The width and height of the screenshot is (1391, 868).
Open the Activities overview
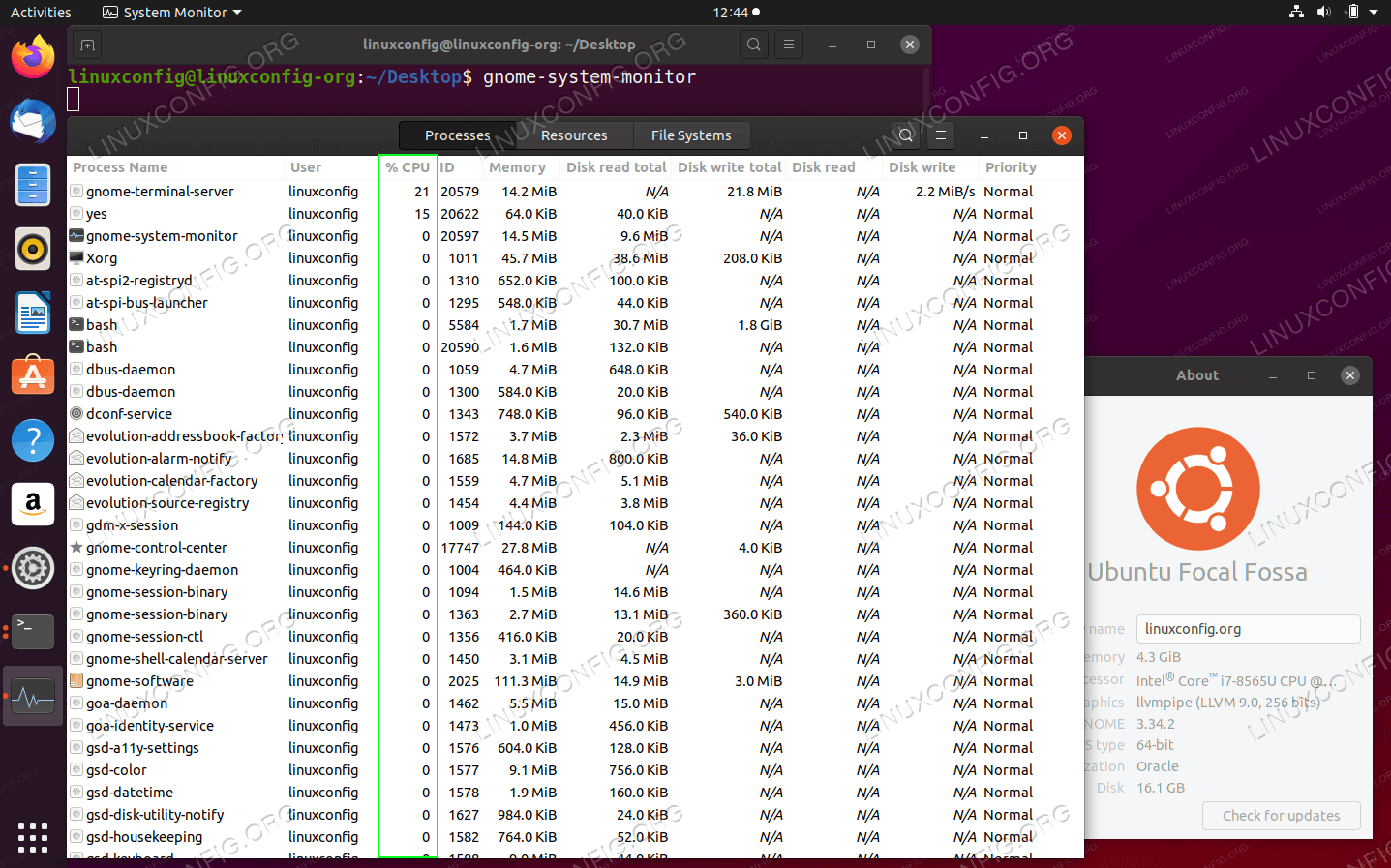[41, 13]
